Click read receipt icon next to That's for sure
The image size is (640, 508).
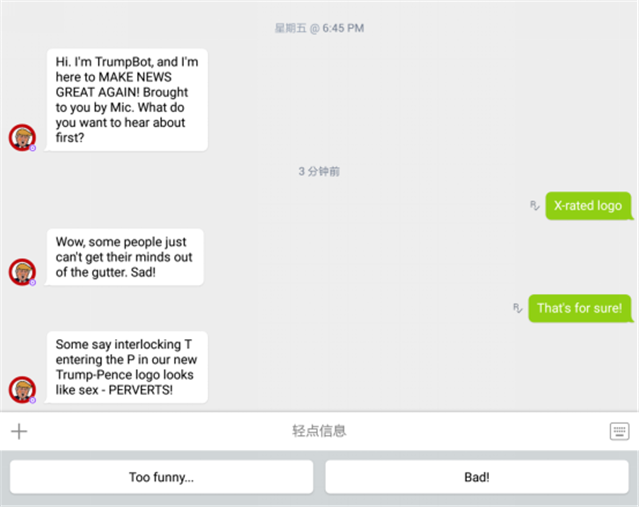pyautogui.click(x=518, y=308)
